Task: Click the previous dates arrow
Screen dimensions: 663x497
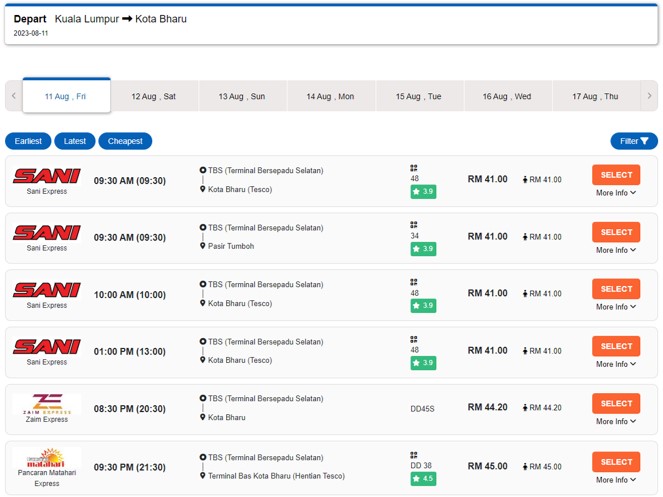Action: pyautogui.click(x=14, y=96)
